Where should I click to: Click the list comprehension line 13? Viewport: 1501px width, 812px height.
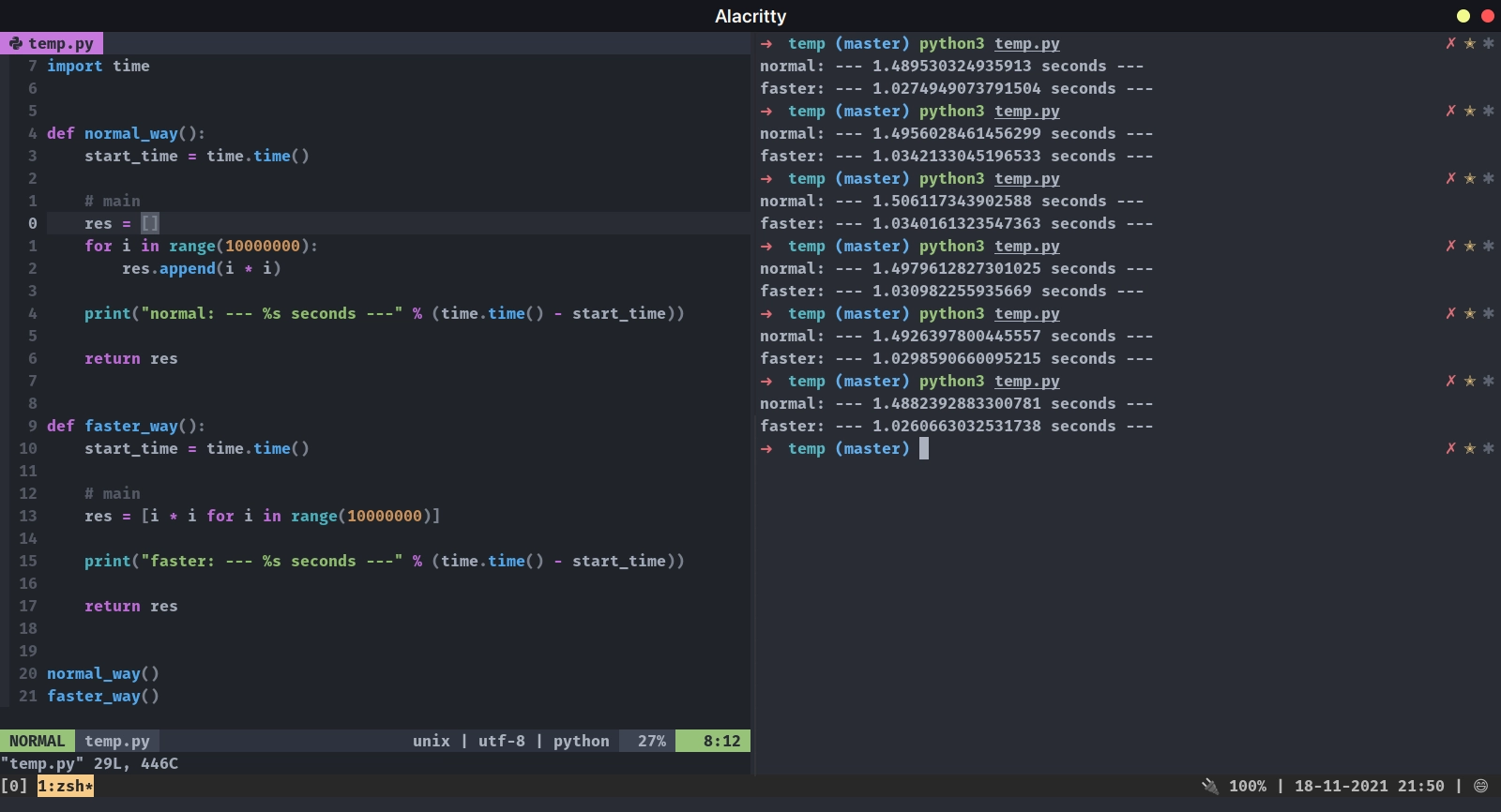click(x=263, y=516)
